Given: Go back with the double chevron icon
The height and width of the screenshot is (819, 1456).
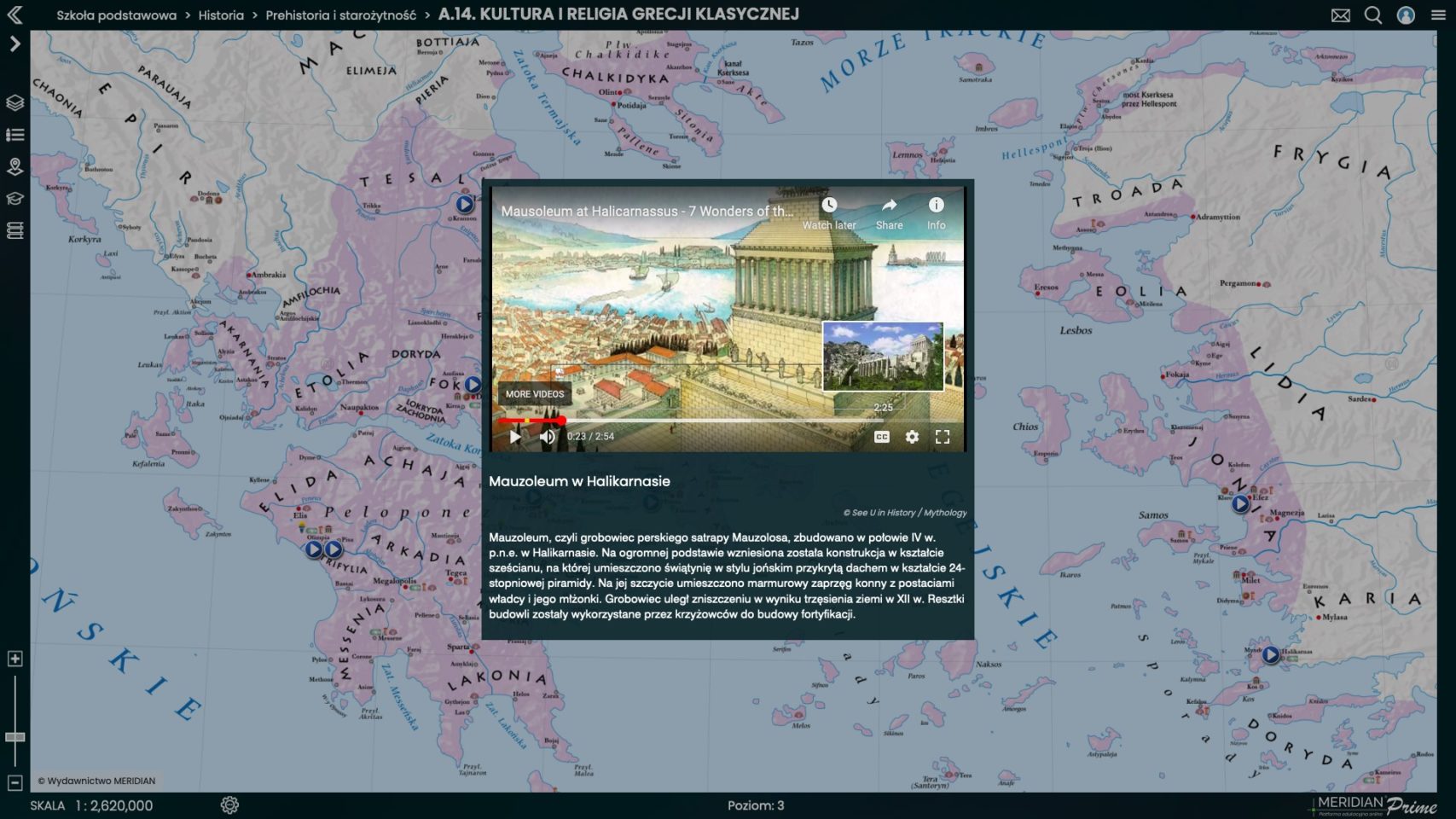Looking at the screenshot, I should [x=15, y=15].
